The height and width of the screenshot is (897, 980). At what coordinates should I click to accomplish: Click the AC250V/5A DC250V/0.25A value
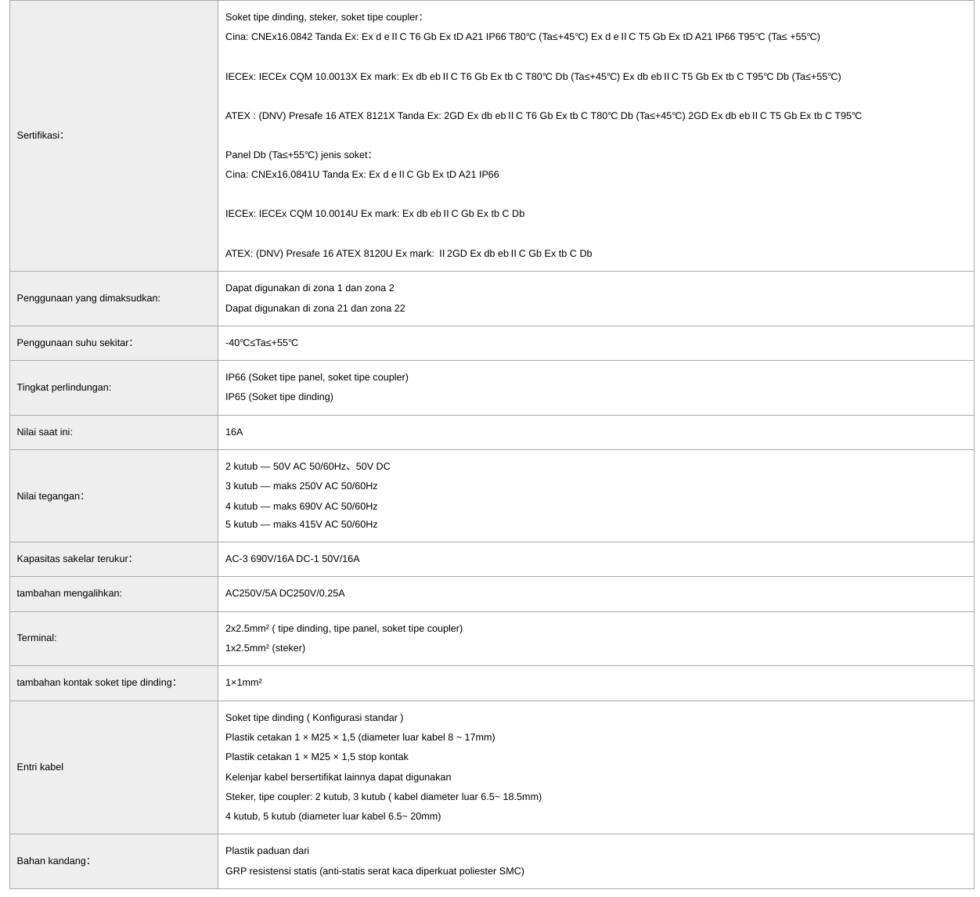[285, 593]
